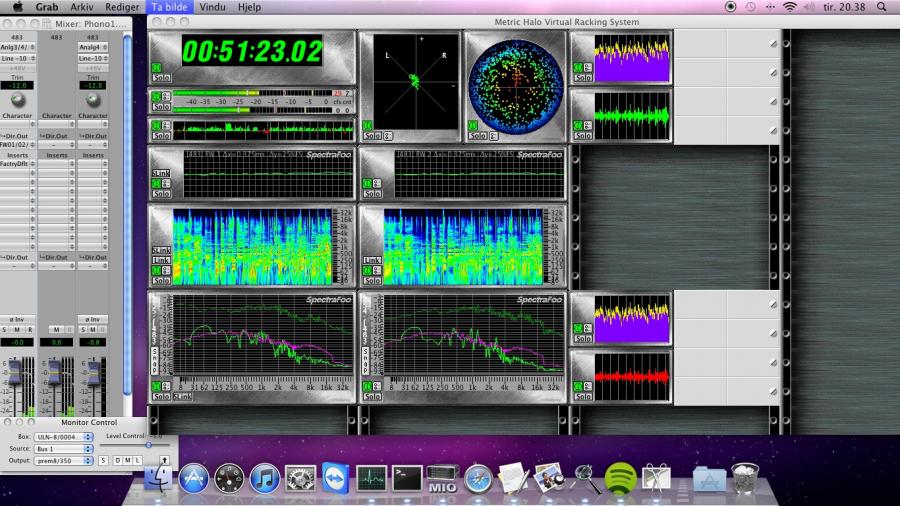The height and width of the screenshot is (506, 900).
Task: Toggle power on left spectrogram module
Action: (156, 270)
